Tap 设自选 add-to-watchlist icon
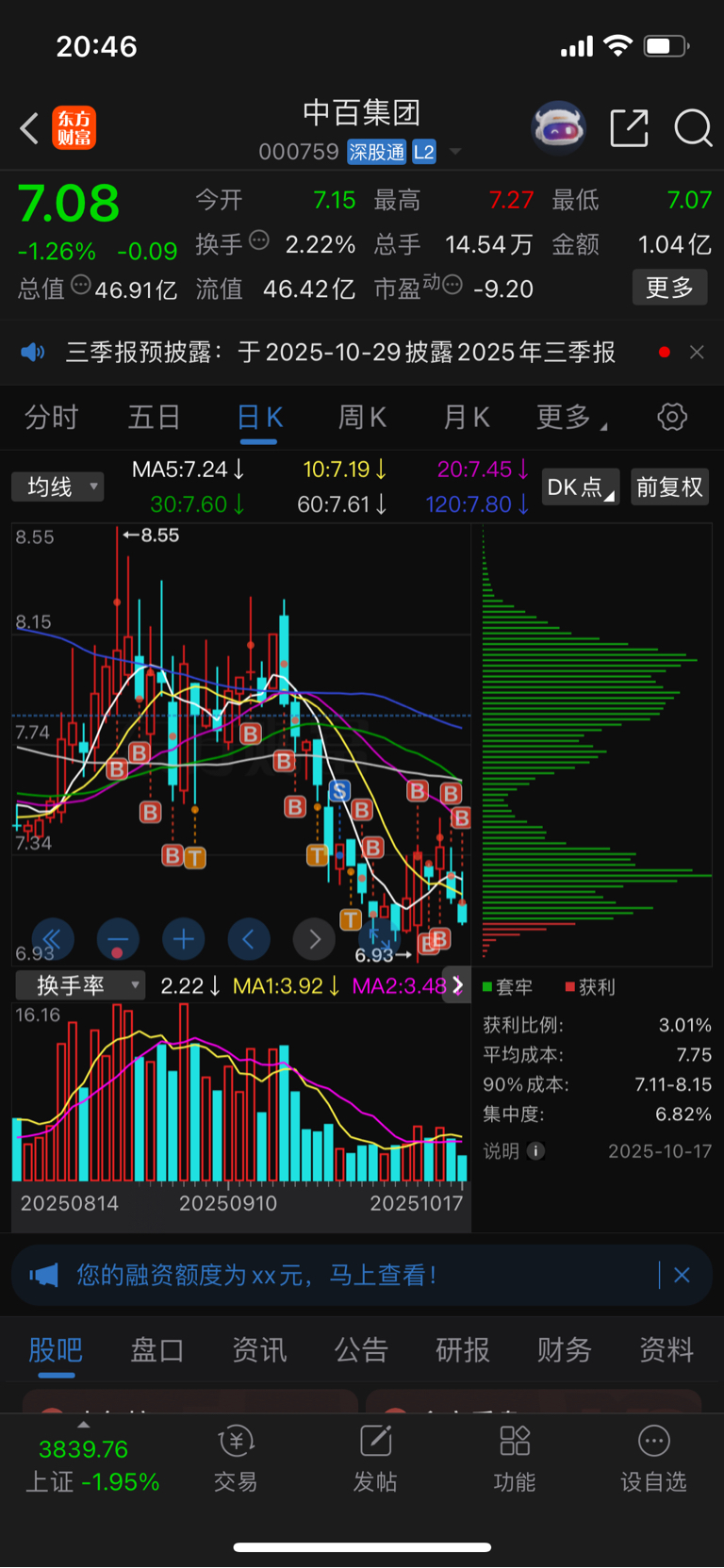The image size is (724, 1568). pos(653,1459)
